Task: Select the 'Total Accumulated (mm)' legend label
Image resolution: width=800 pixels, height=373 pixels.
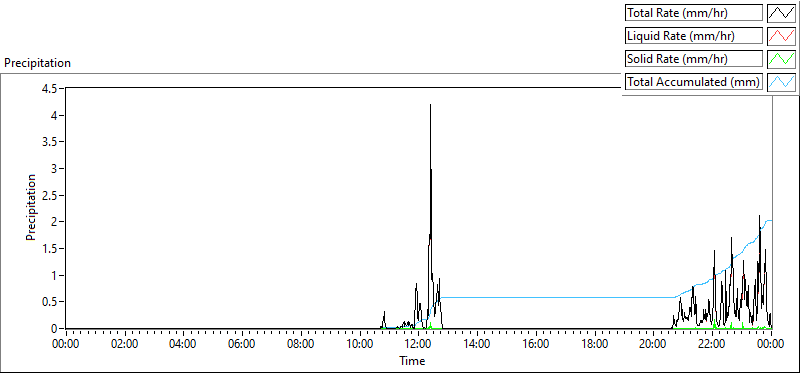Action: pyautogui.click(x=694, y=82)
